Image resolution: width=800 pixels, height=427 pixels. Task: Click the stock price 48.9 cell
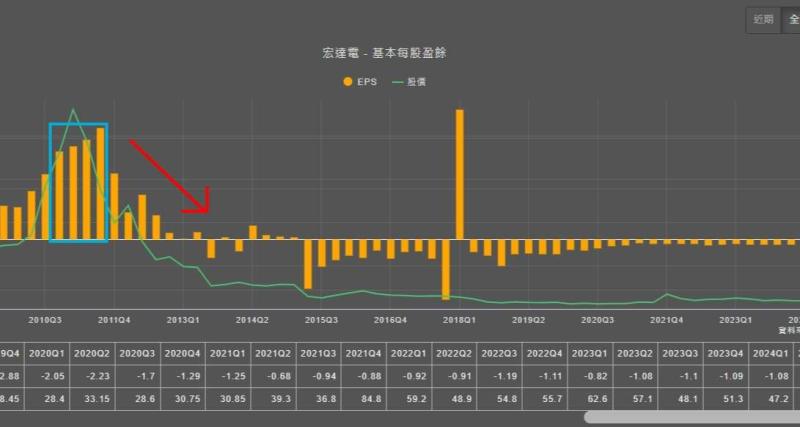click(x=454, y=399)
